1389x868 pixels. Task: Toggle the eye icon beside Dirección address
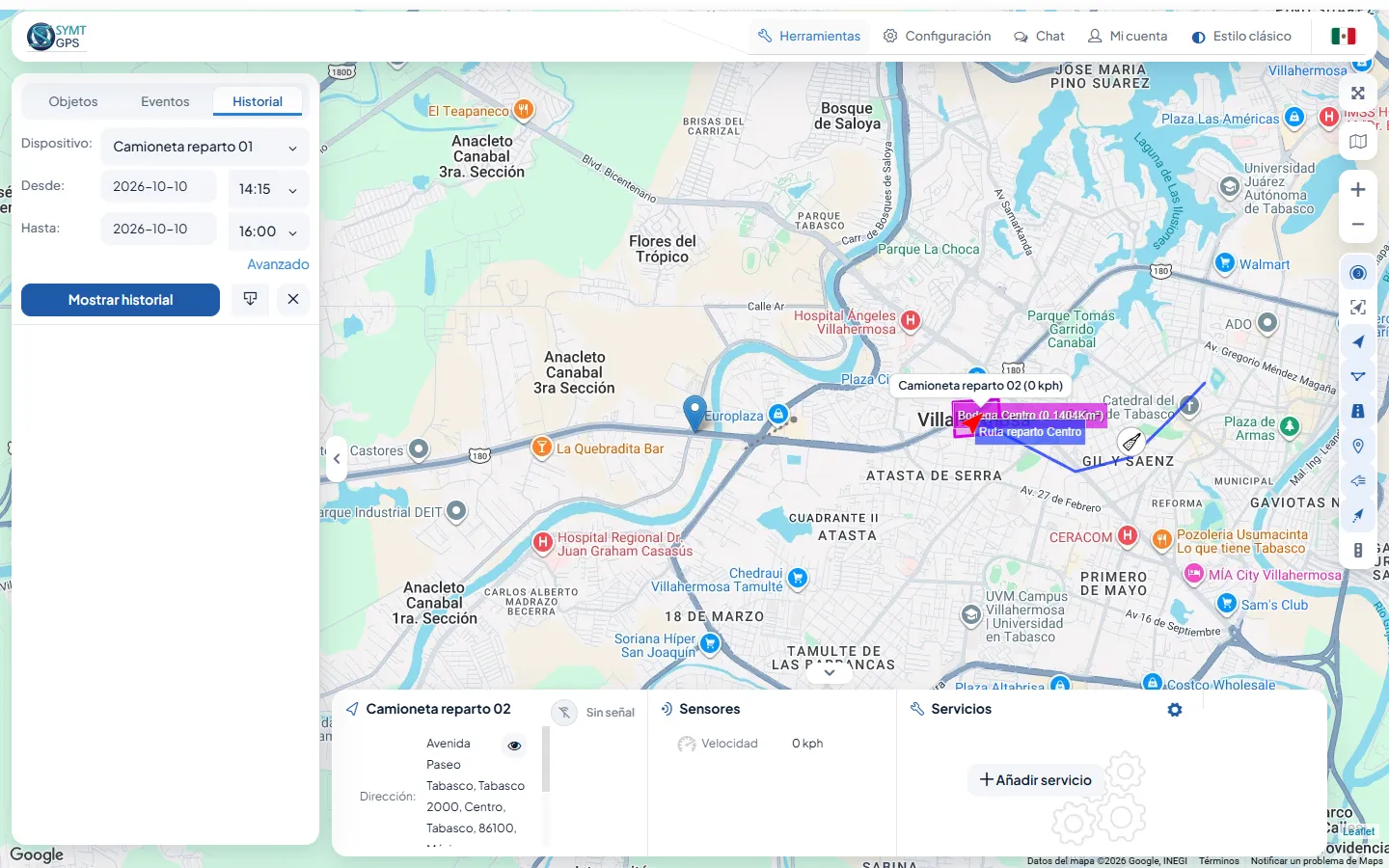515,746
